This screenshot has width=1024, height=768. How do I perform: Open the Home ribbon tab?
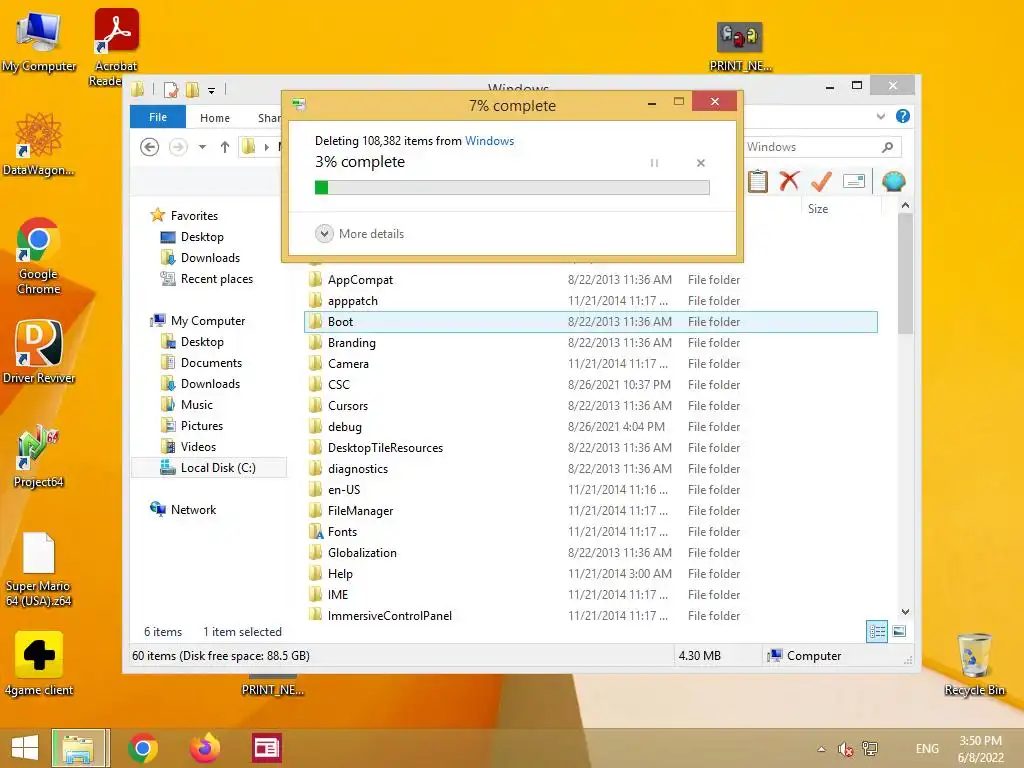(215, 118)
